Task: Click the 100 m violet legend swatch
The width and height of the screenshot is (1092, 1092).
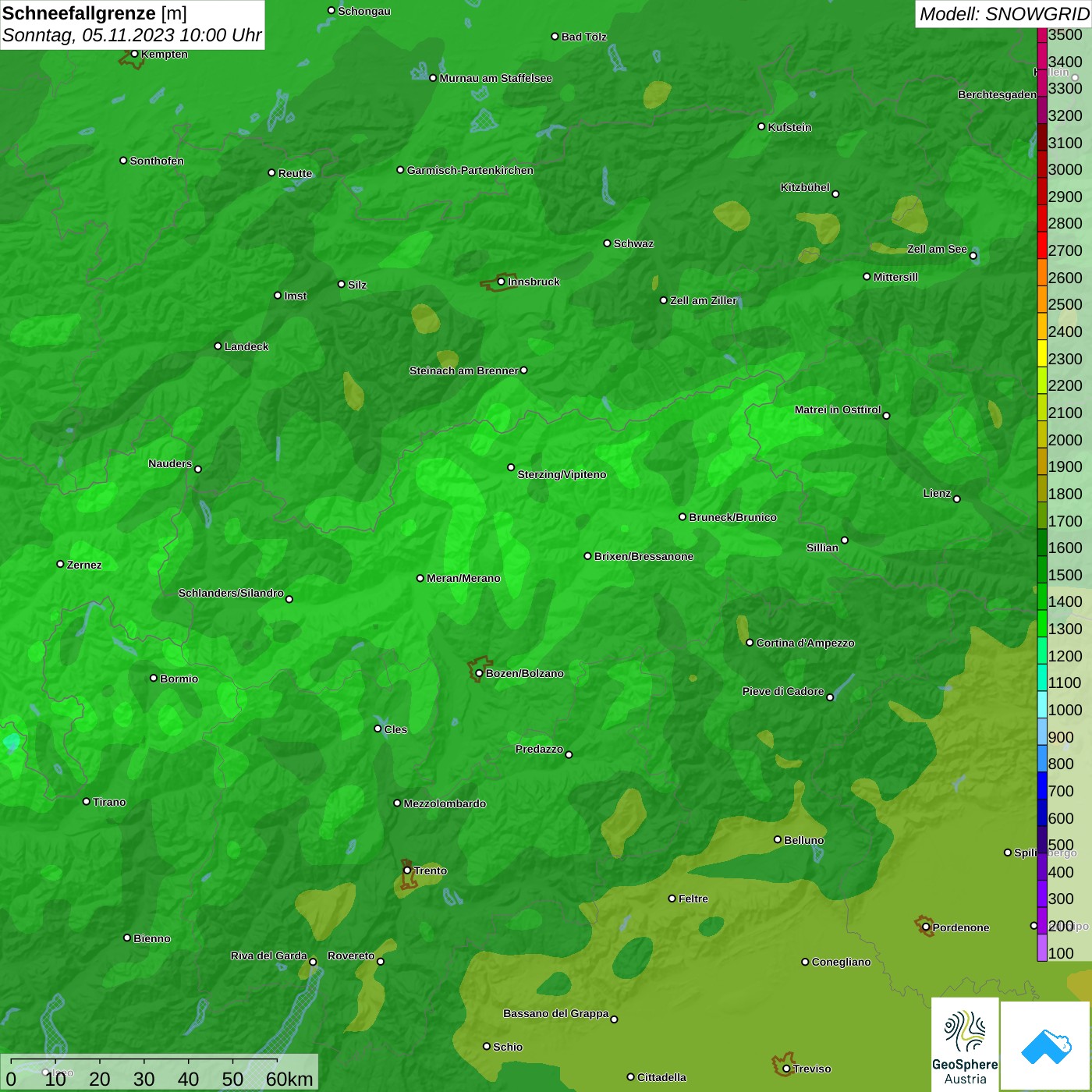Action: [1042, 948]
